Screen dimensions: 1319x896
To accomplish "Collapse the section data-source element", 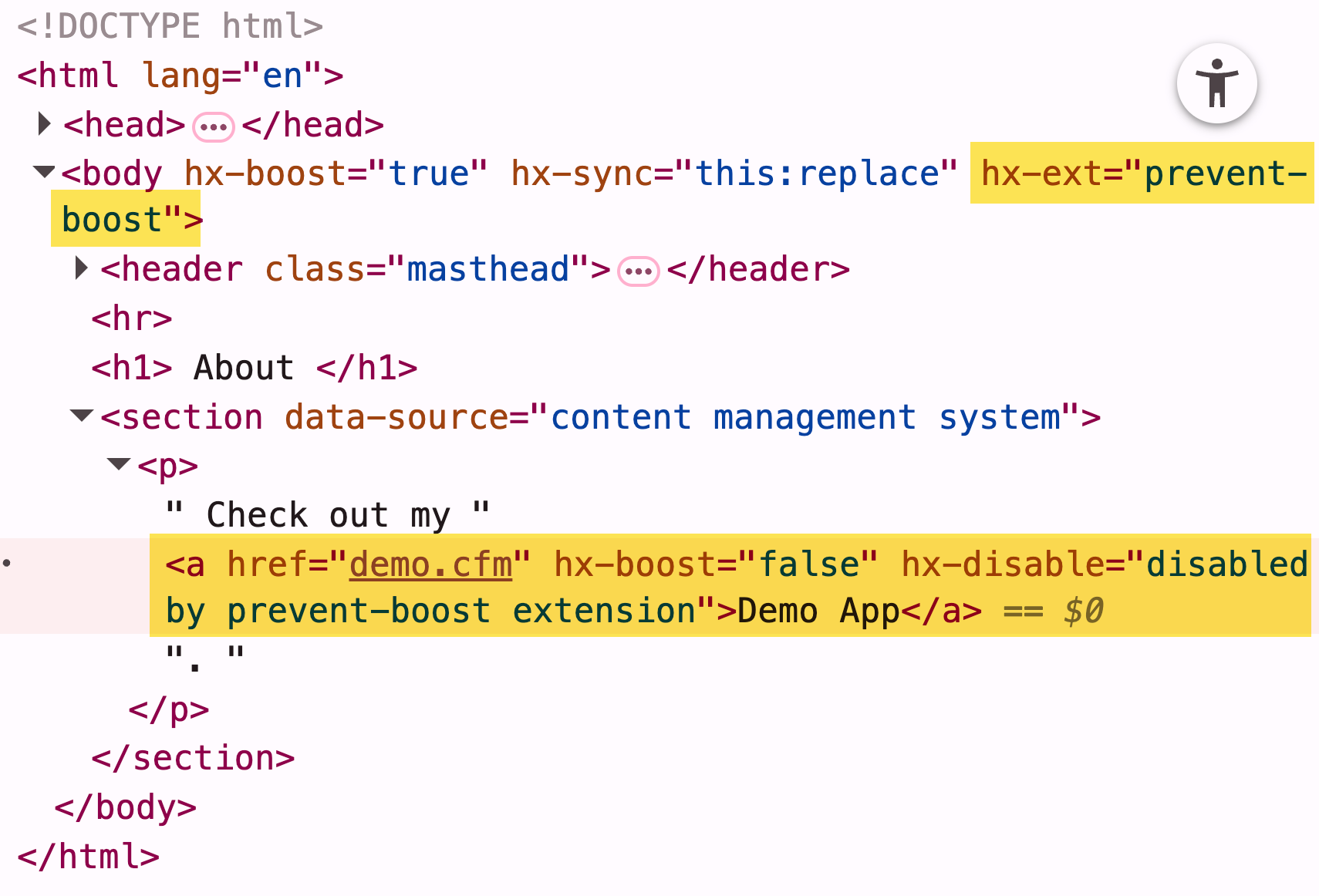I will pyautogui.click(x=81, y=416).
